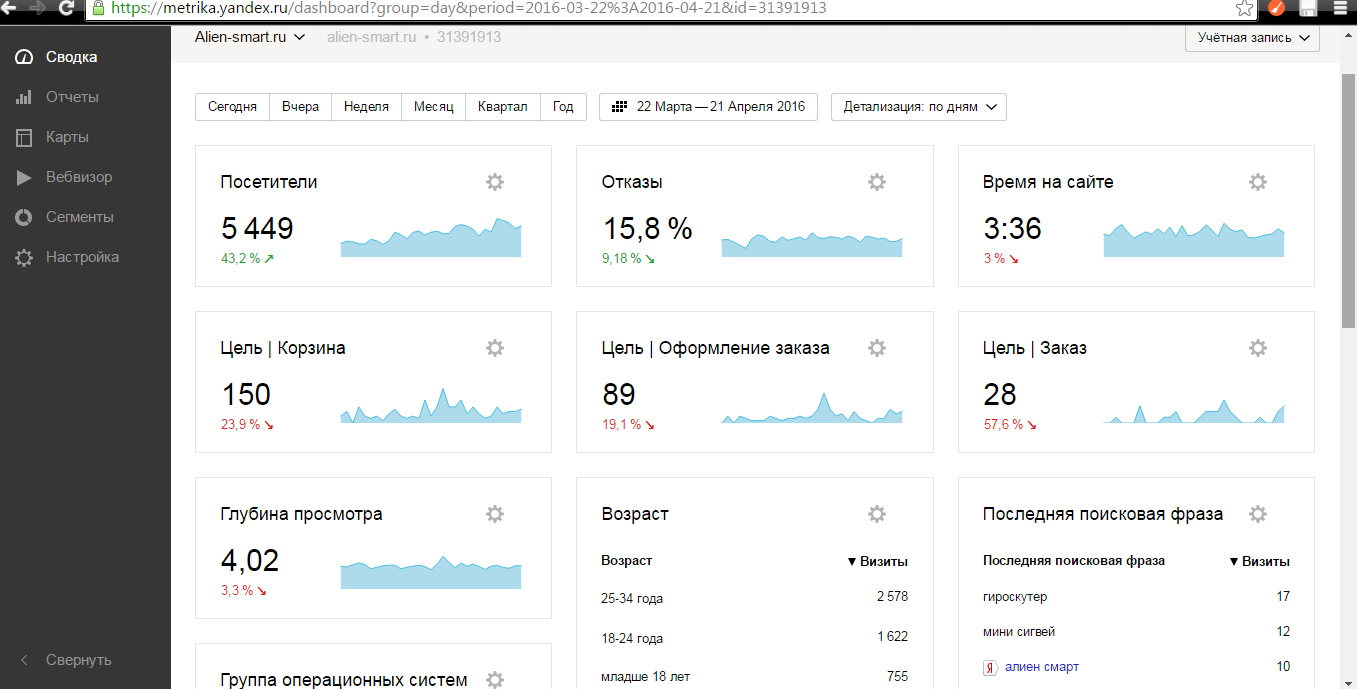This screenshot has height=689, width=1357.
Task: Open the Настройка settings section
Action: (x=82, y=257)
